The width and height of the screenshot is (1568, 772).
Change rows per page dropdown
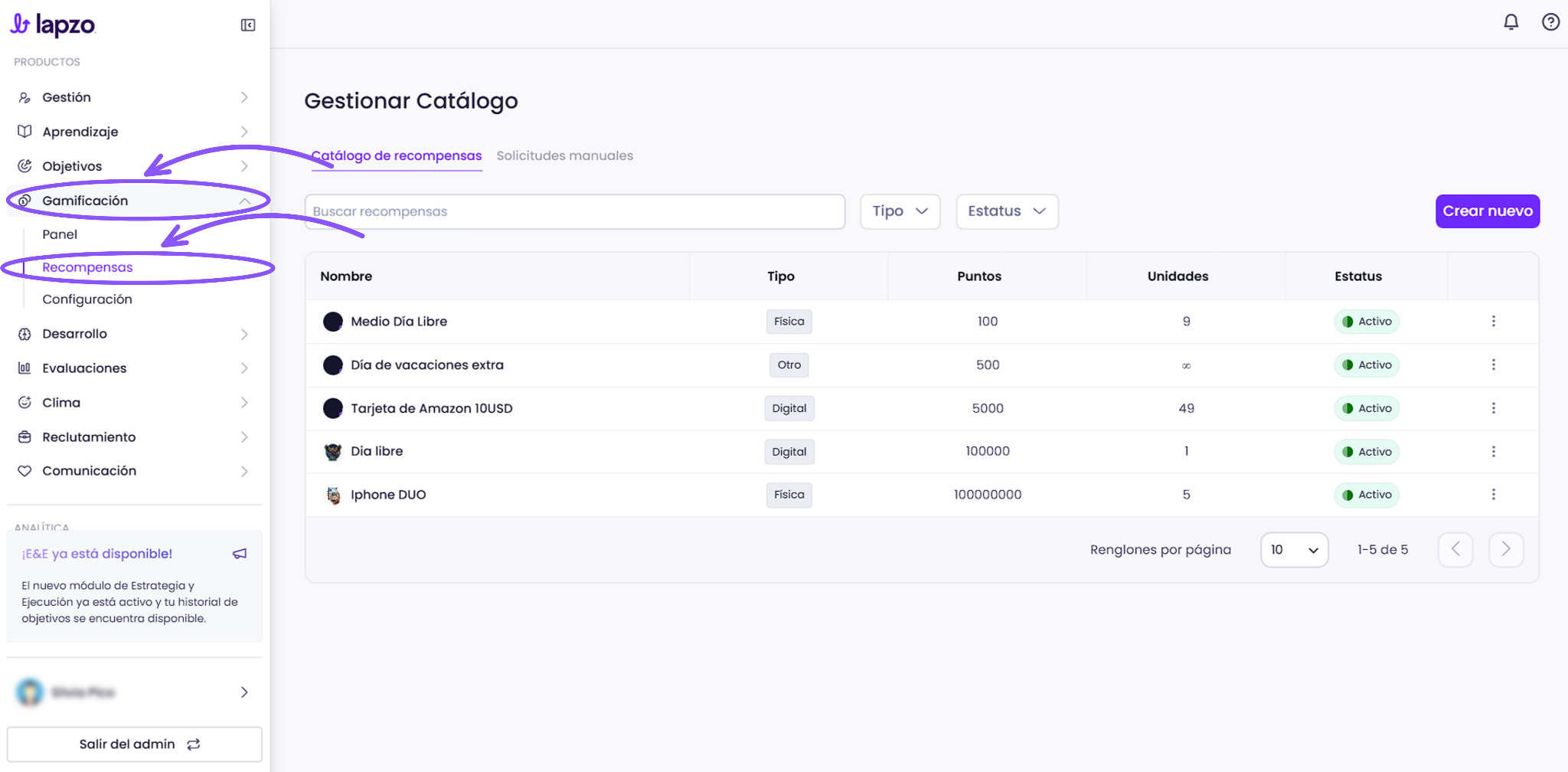click(x=1294, y=549)
